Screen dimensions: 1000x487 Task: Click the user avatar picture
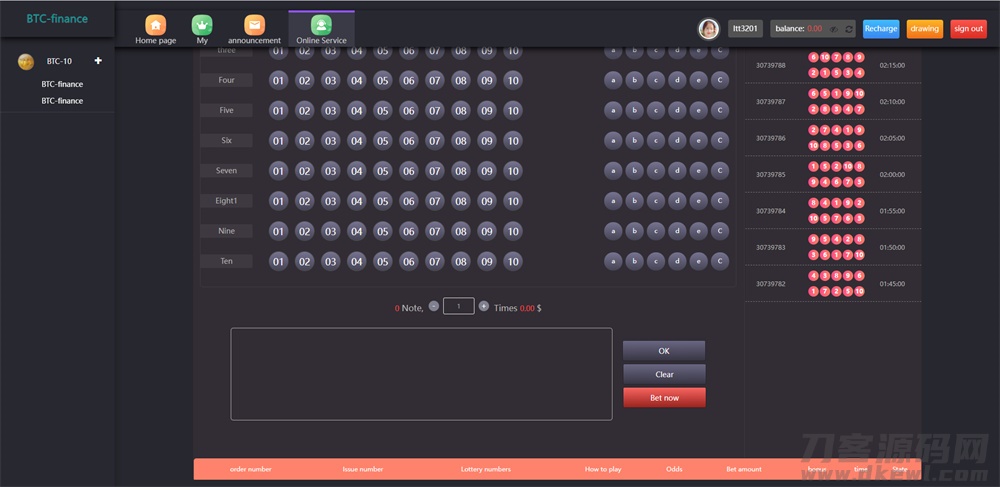(x=708, y=29)
